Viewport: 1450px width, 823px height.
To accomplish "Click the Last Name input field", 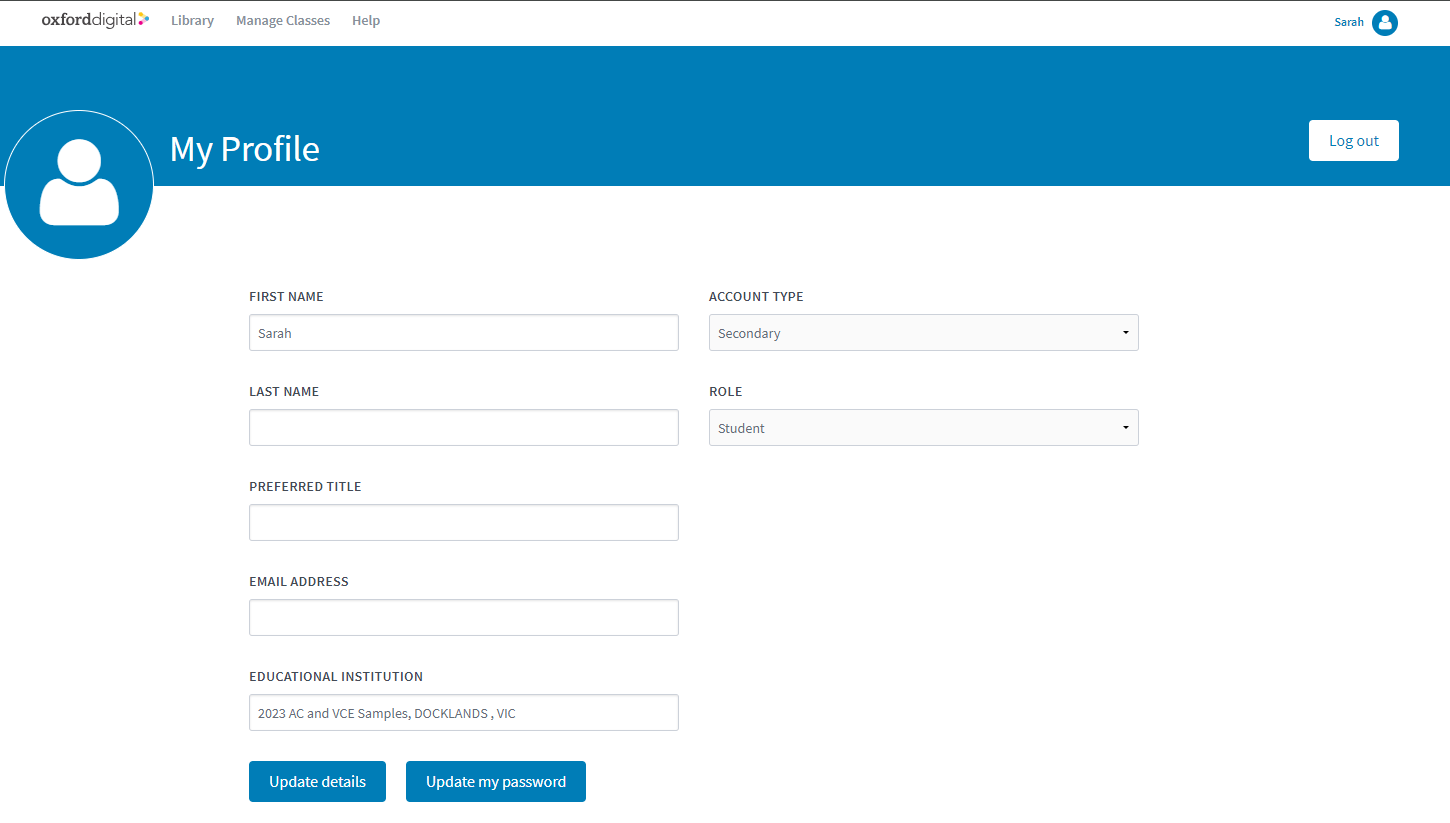I will pyautogui.click(x=463, y=427).
